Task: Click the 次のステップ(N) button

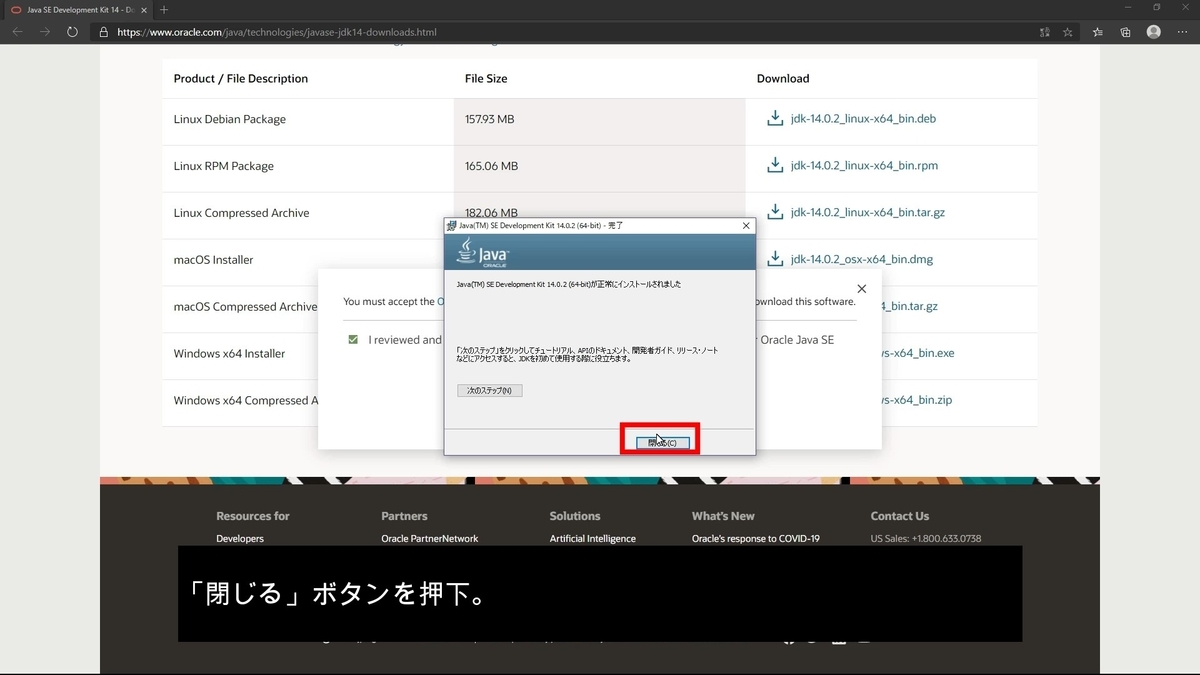Action: (x=489, y=390)
